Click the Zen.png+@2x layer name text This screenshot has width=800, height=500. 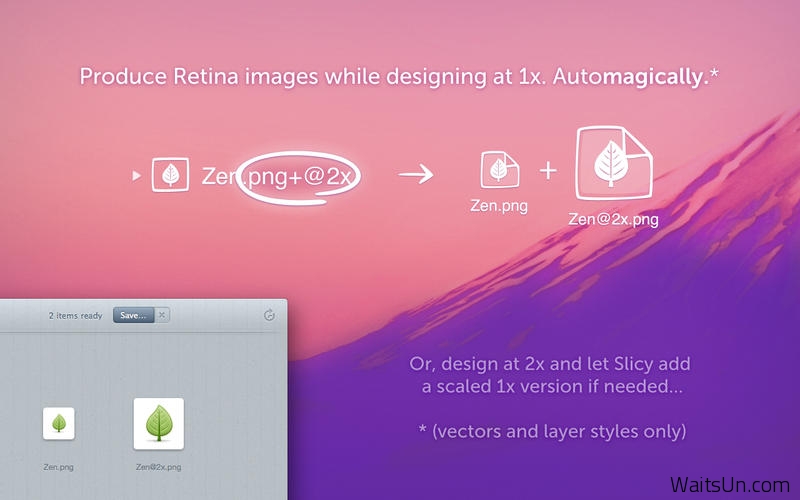point(277,177)
